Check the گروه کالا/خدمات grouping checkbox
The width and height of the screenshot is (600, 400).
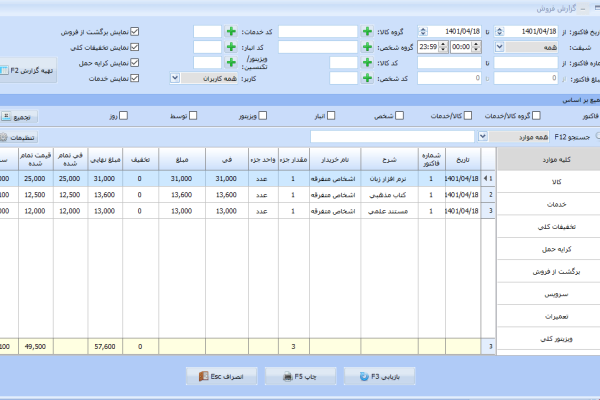click(x=536, y=116)
